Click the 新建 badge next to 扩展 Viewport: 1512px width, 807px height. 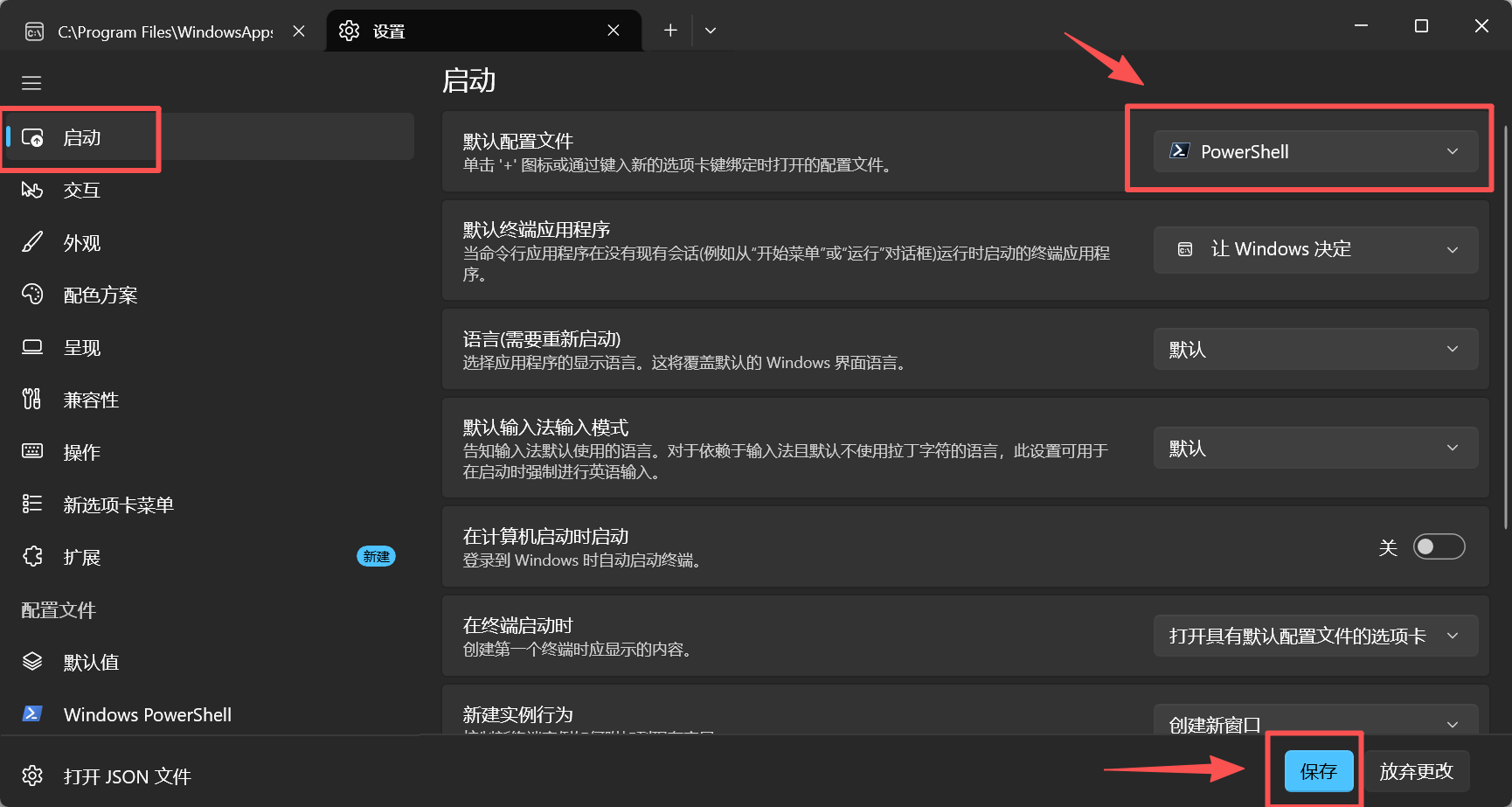coord(377,556)
